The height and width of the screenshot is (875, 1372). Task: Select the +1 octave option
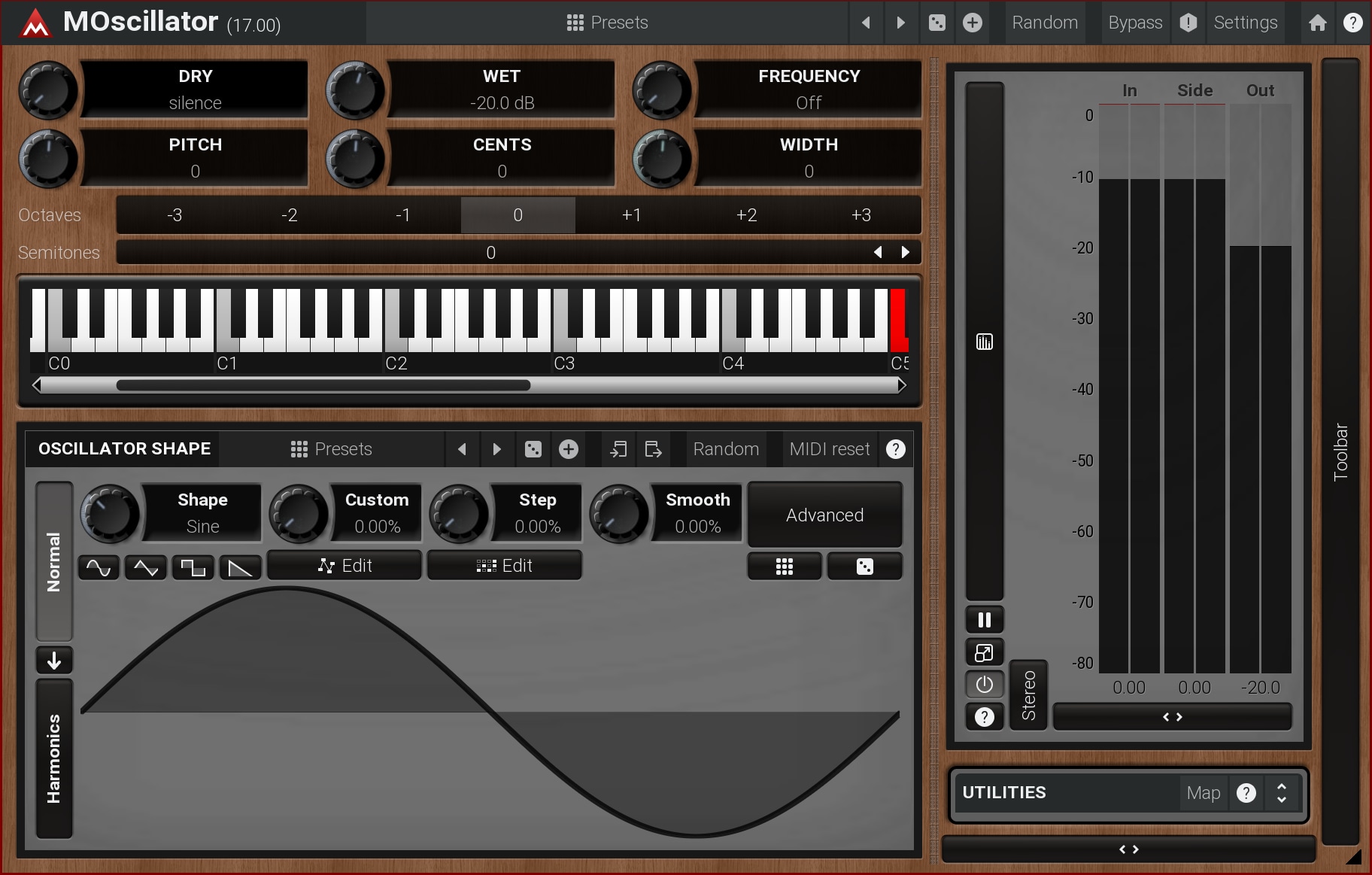coord(632,215)
